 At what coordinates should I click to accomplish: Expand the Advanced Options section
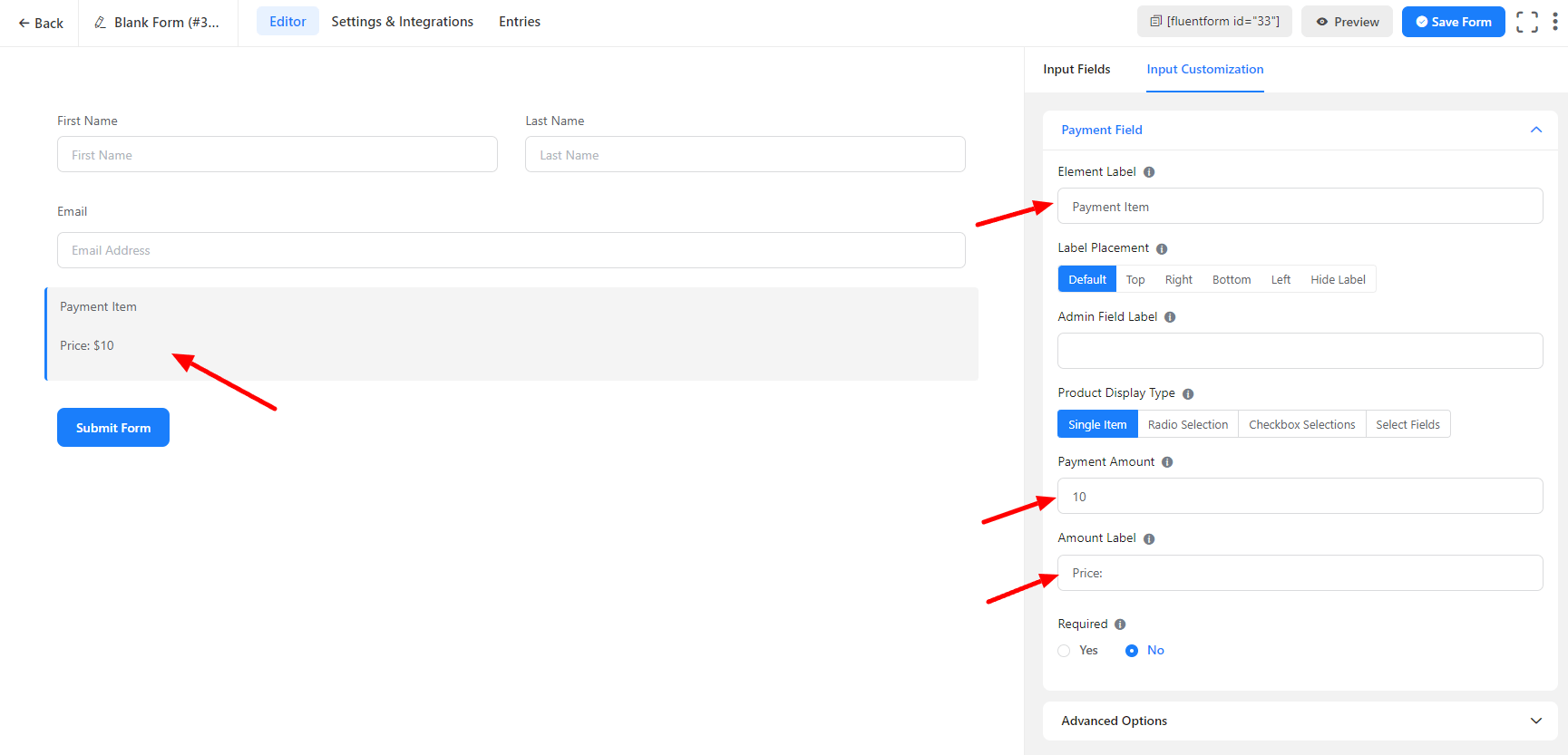pyautogui.click(x=1536, y=721)
